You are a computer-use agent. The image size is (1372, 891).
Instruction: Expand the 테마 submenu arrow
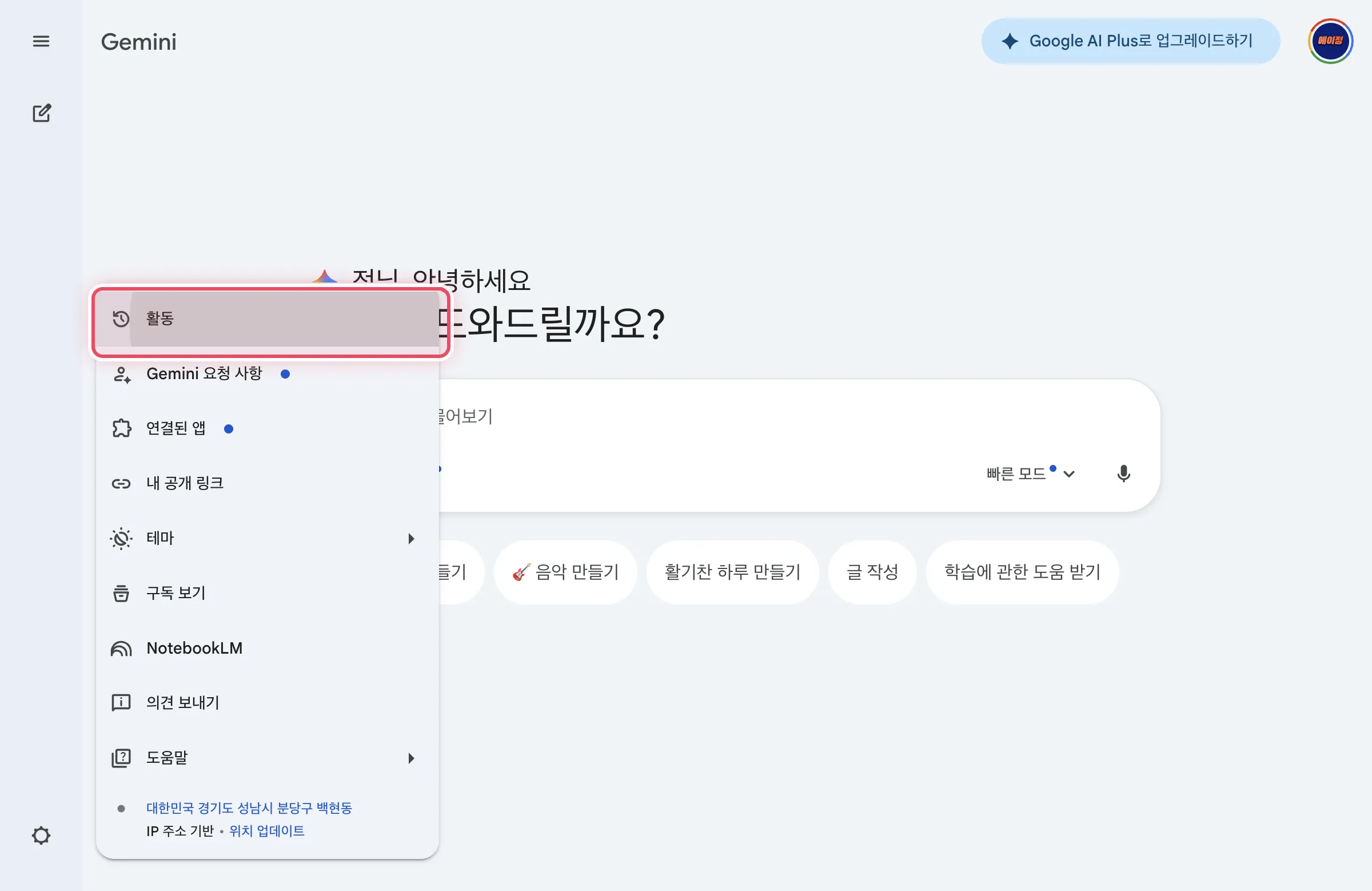(411, 539)
